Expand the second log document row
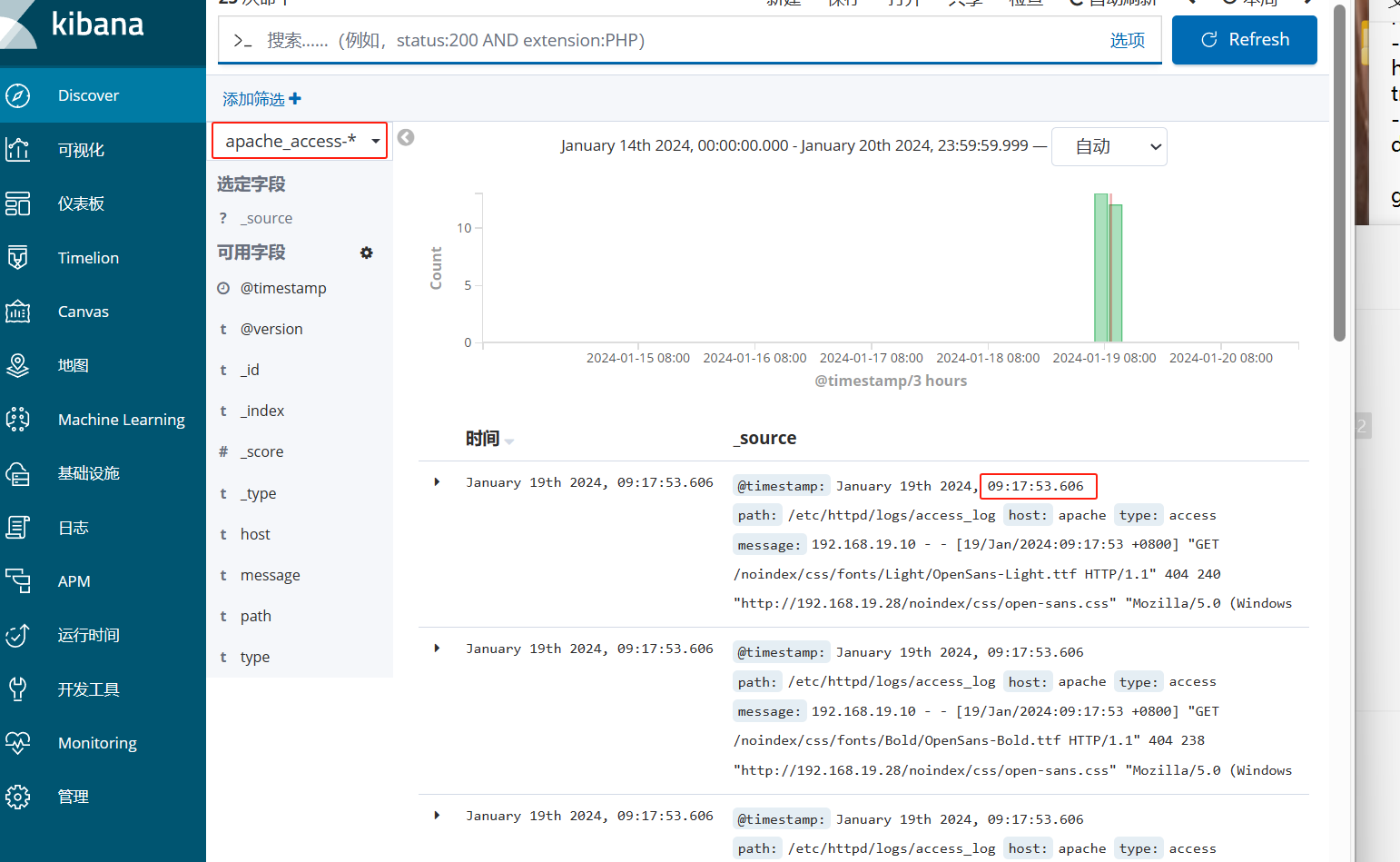The height and width of the screenshot is (862, 1400). [437, 649]
